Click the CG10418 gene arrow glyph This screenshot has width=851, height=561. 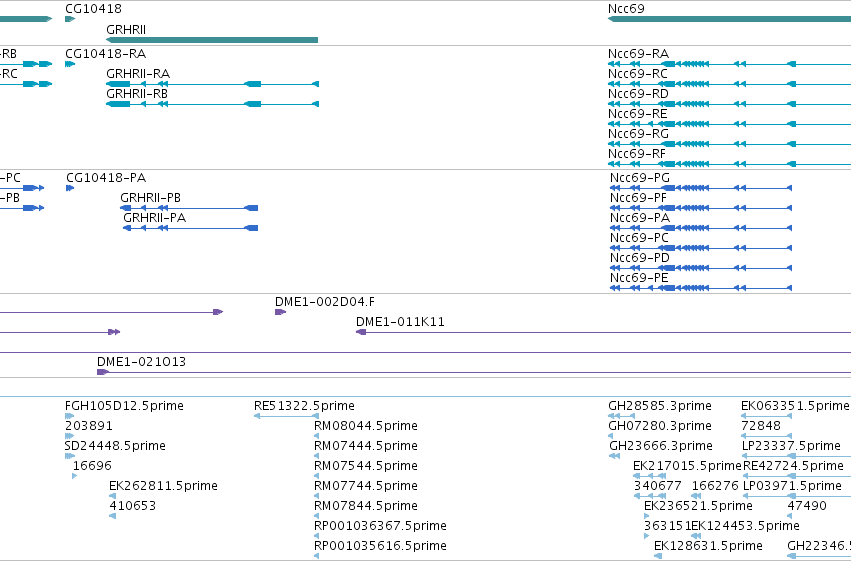tap(69, 19)
